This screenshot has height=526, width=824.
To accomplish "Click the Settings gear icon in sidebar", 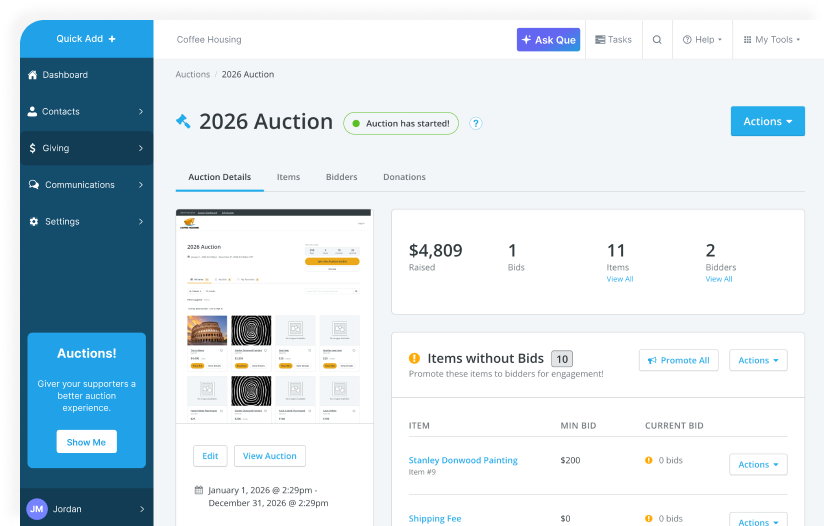I will (x=33, y=222).
